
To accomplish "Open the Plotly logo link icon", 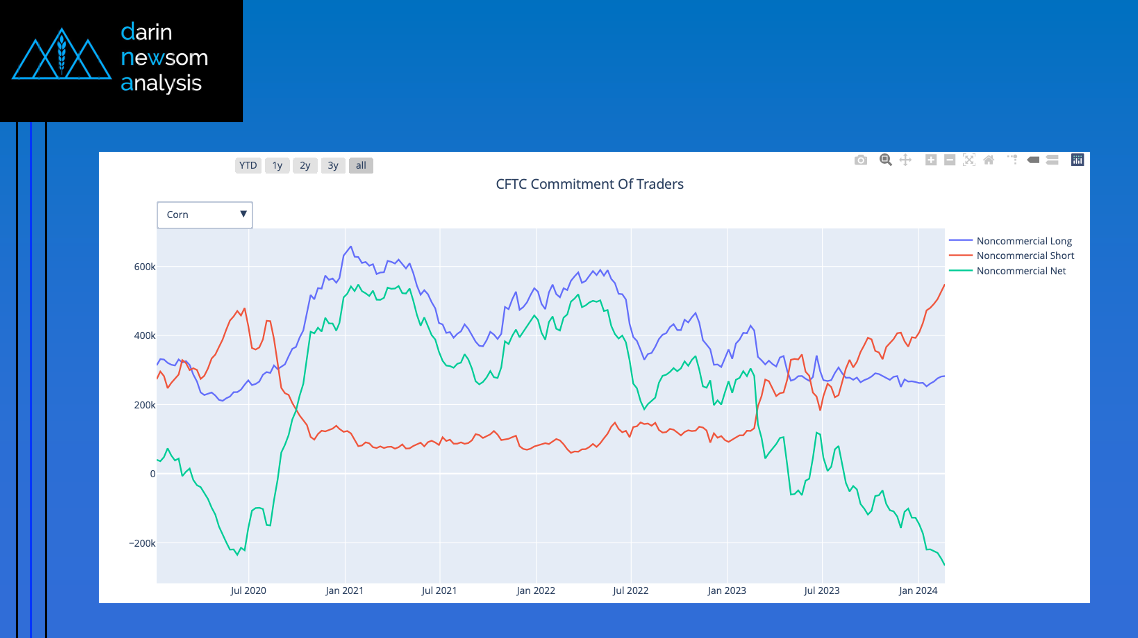I will coord(1077,160).
